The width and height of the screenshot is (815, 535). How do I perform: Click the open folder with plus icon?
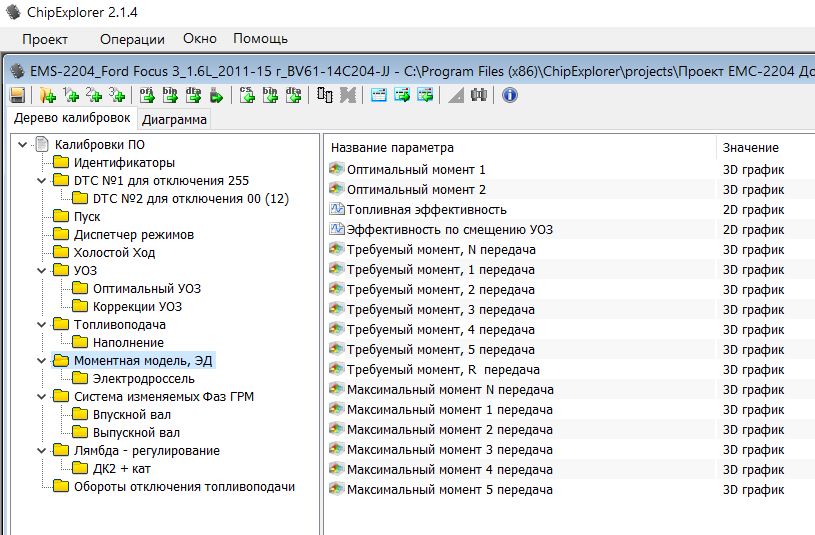tap(46, 95)
